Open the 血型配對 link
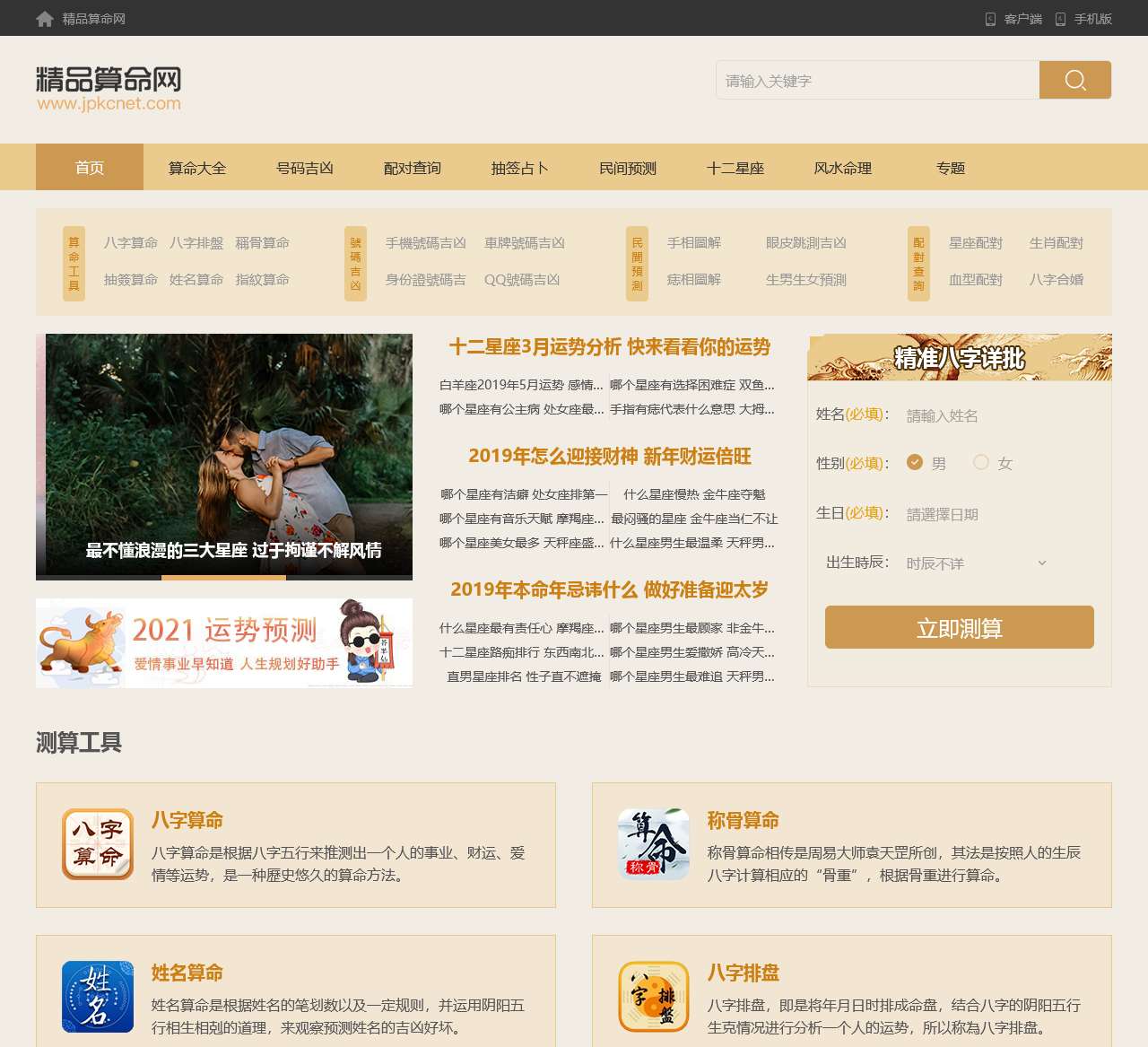 (976, 280)
